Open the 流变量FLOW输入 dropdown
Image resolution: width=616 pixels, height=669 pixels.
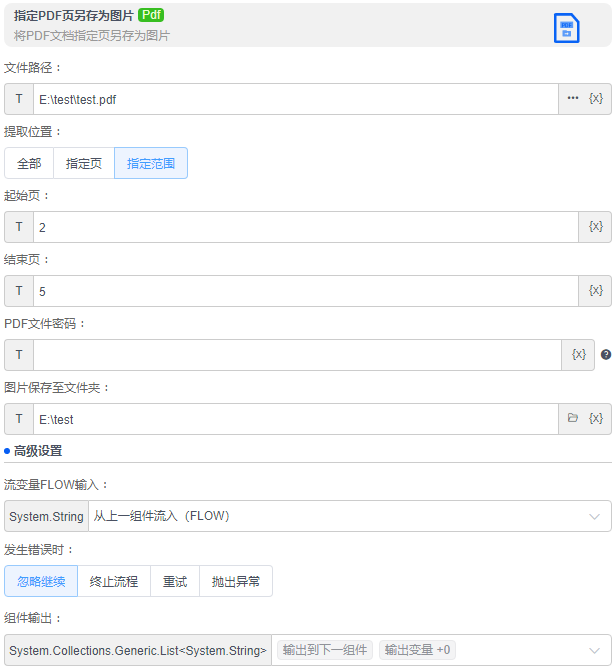(350, 516)
